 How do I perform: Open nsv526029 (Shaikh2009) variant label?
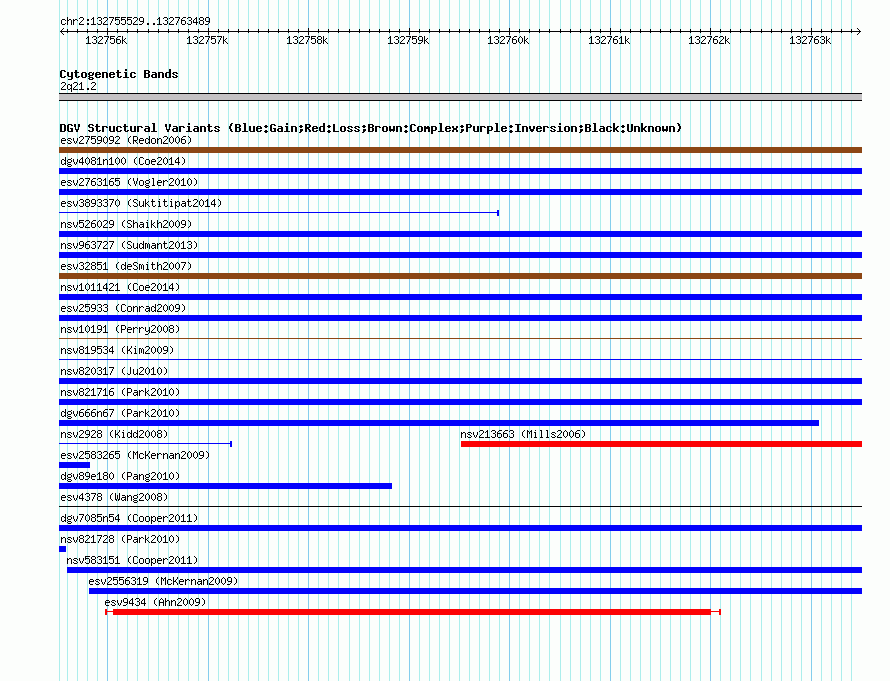(126, 224)
